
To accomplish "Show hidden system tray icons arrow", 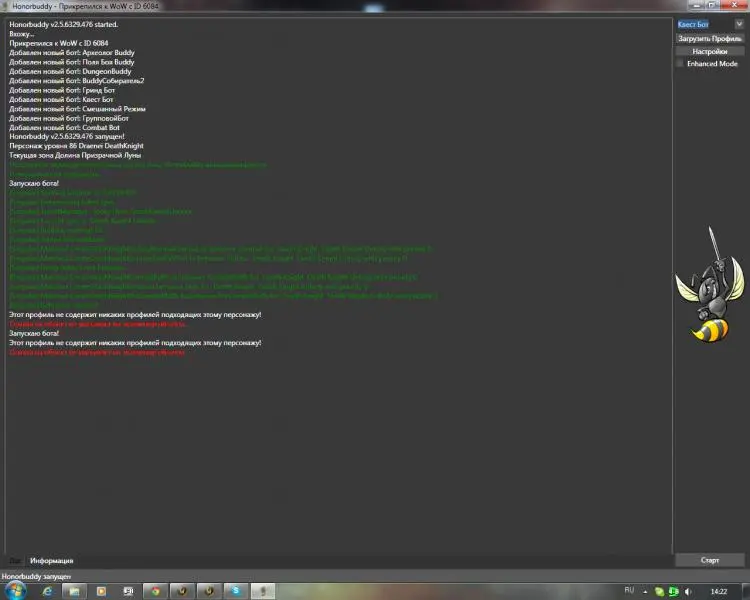I will (x=645, y=591).
